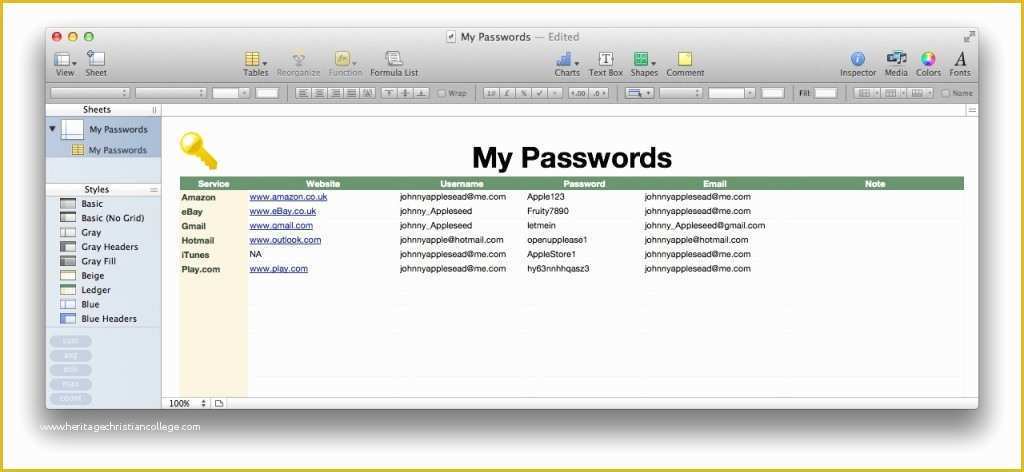Viewport: 1024px width, 472px height.
Task: Enable the Wrap text checkbox
Action: [x=441, y=93]
